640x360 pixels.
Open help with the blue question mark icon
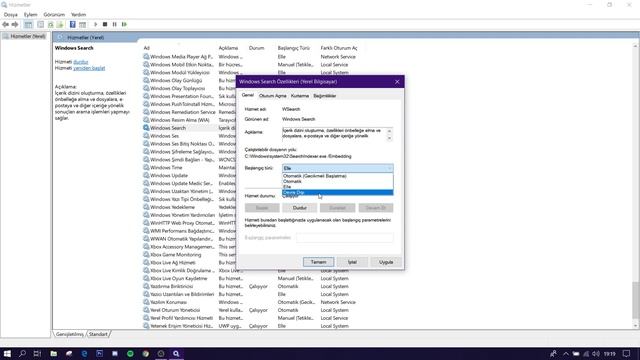(x=73, y=24)
